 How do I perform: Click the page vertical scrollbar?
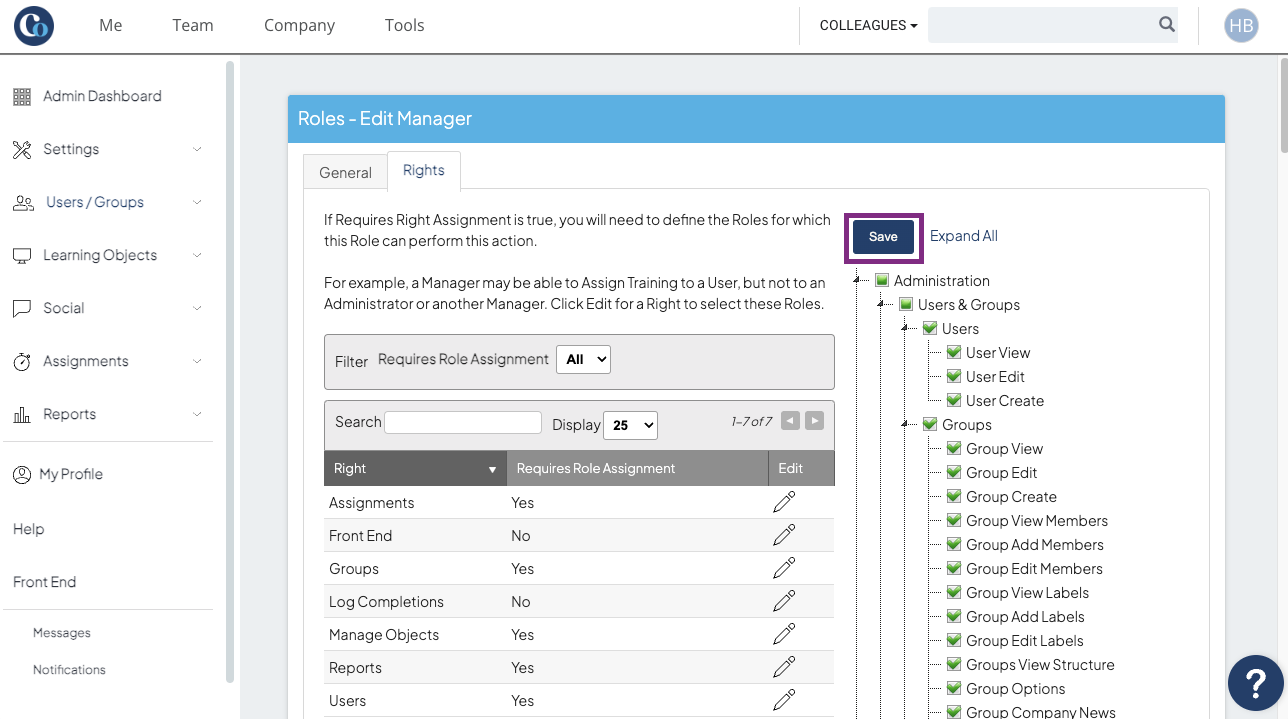click(1283, 105)
